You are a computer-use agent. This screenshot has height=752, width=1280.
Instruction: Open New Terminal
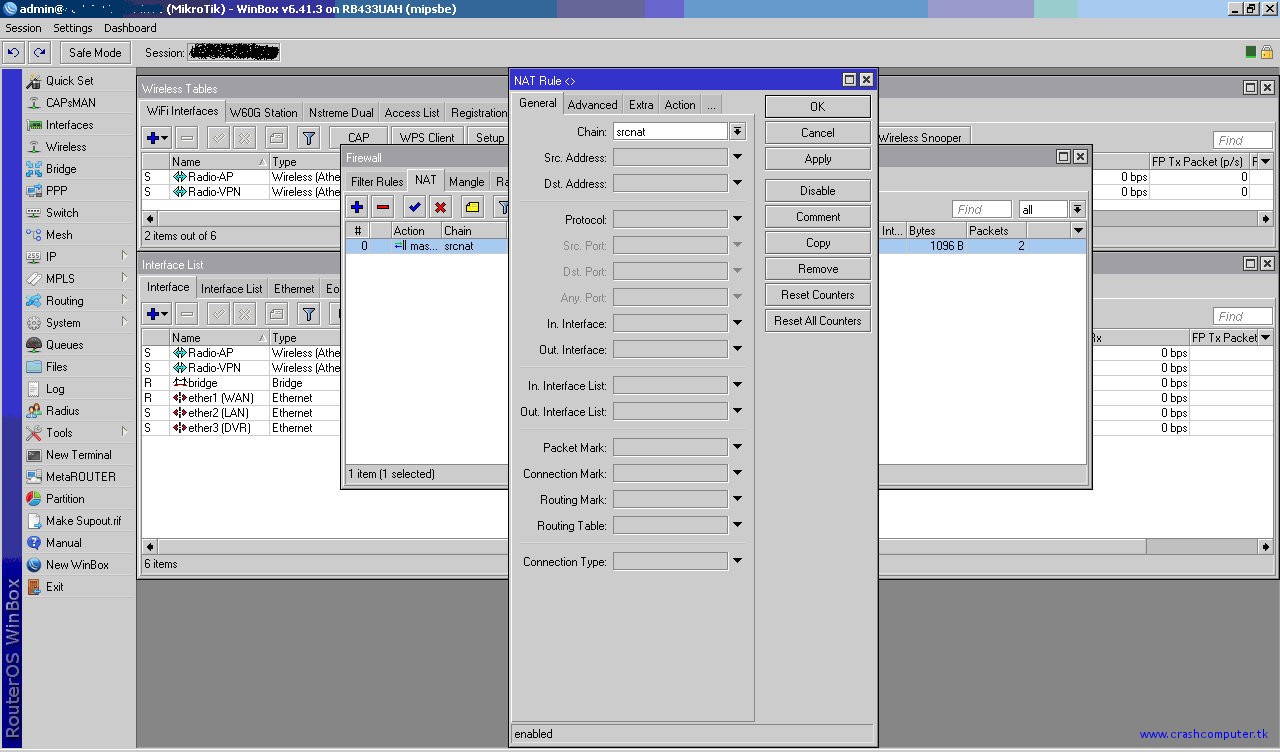[78, 455]
